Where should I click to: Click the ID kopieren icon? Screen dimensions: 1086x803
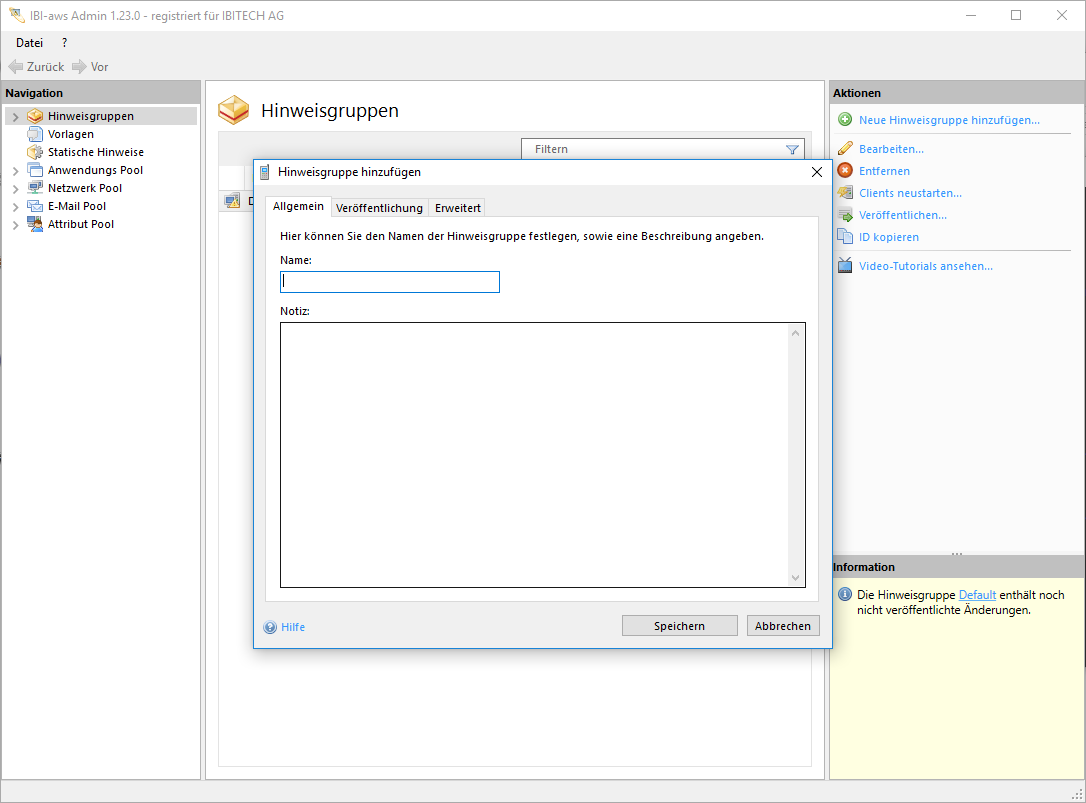coord(845,237)
